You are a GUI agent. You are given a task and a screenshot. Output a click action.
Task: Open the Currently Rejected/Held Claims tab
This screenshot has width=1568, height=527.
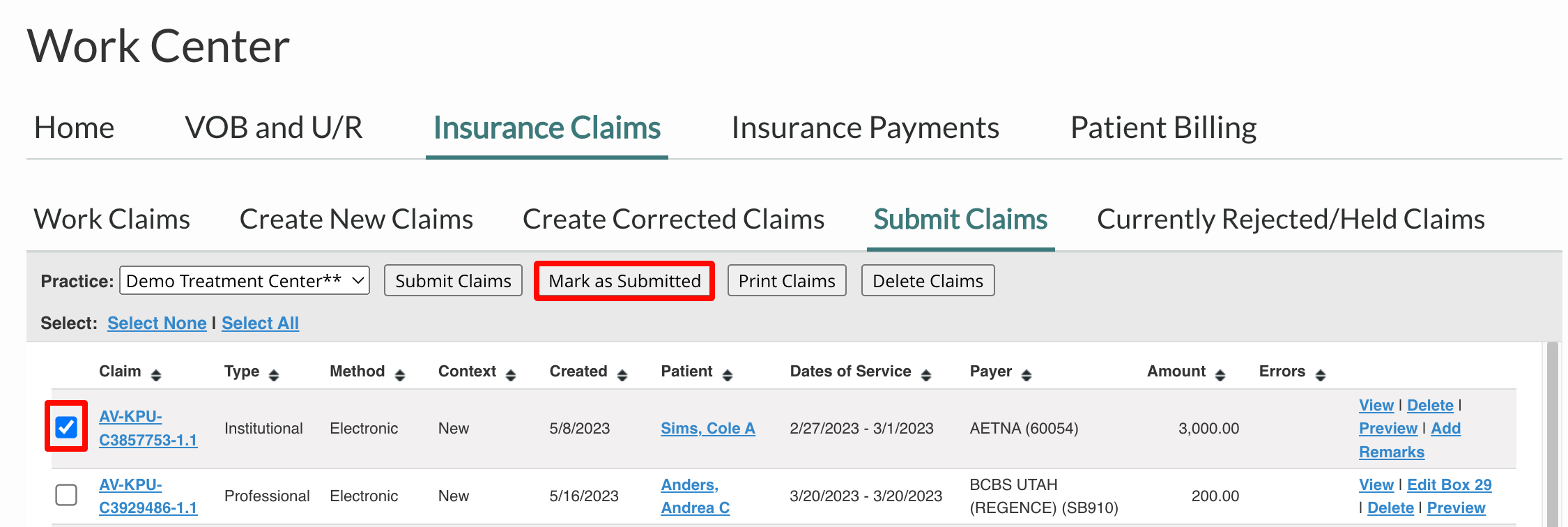(x=1291, y=219)
